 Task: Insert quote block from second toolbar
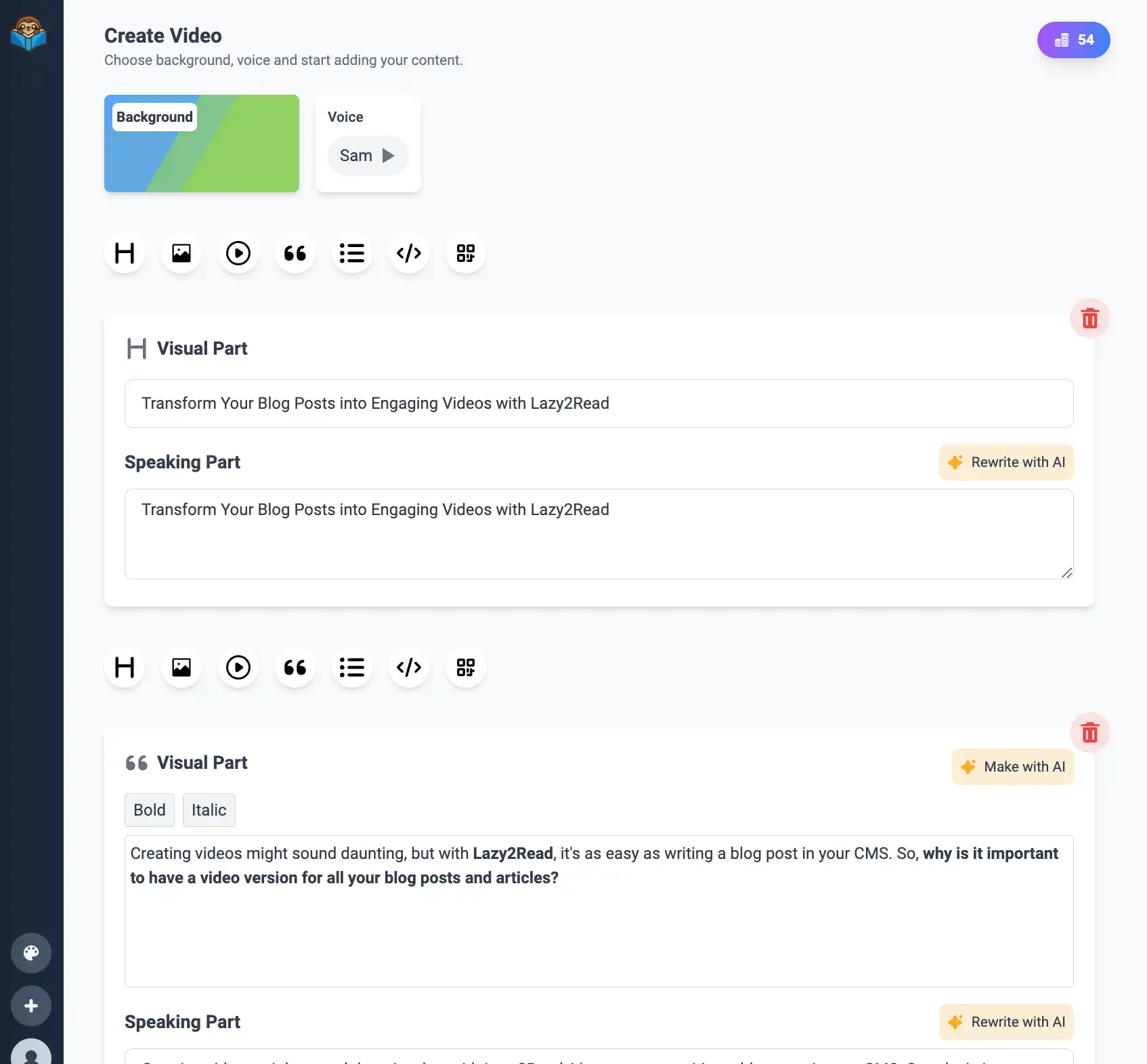click(295, 667)
